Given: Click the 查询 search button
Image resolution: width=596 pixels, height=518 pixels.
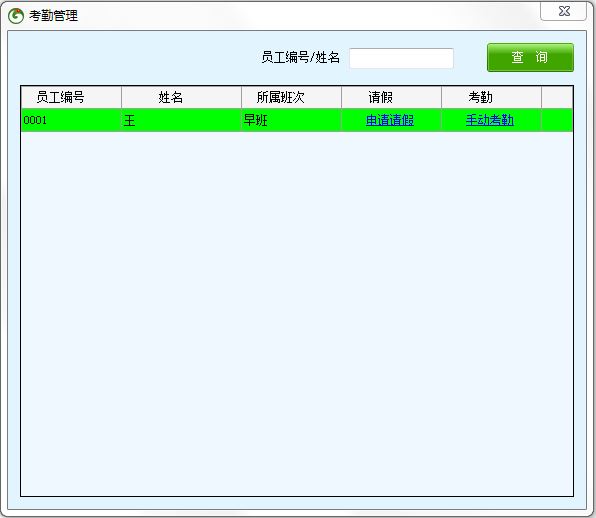Looking at the screenshot, I should point(530,57).
